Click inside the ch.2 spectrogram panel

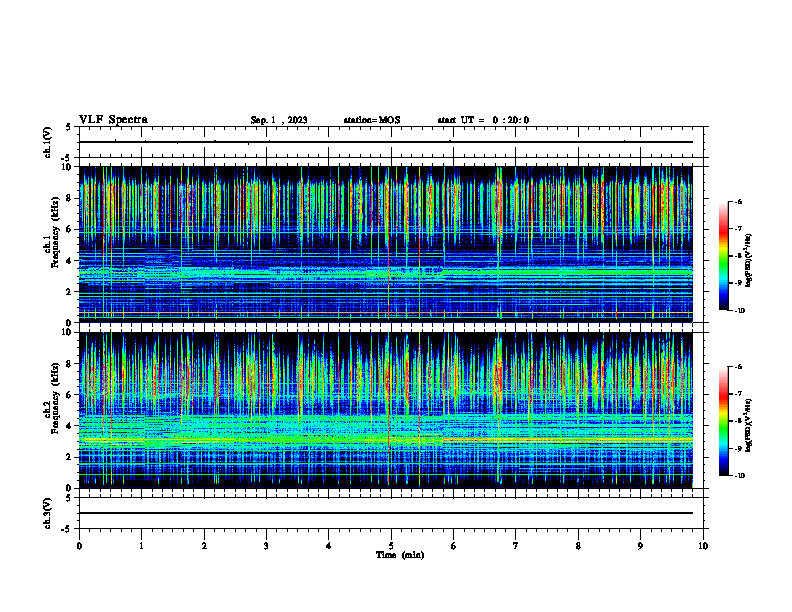(x=386, y=410)
